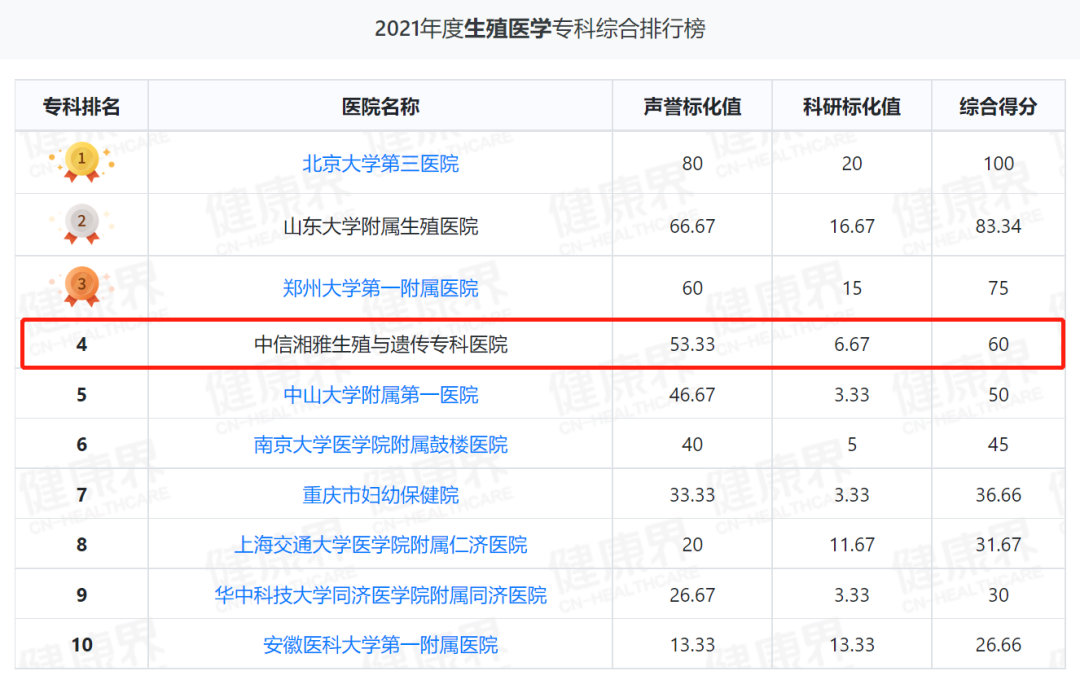Click rank number 10
1080x693 pixels.
pos(81,645)
